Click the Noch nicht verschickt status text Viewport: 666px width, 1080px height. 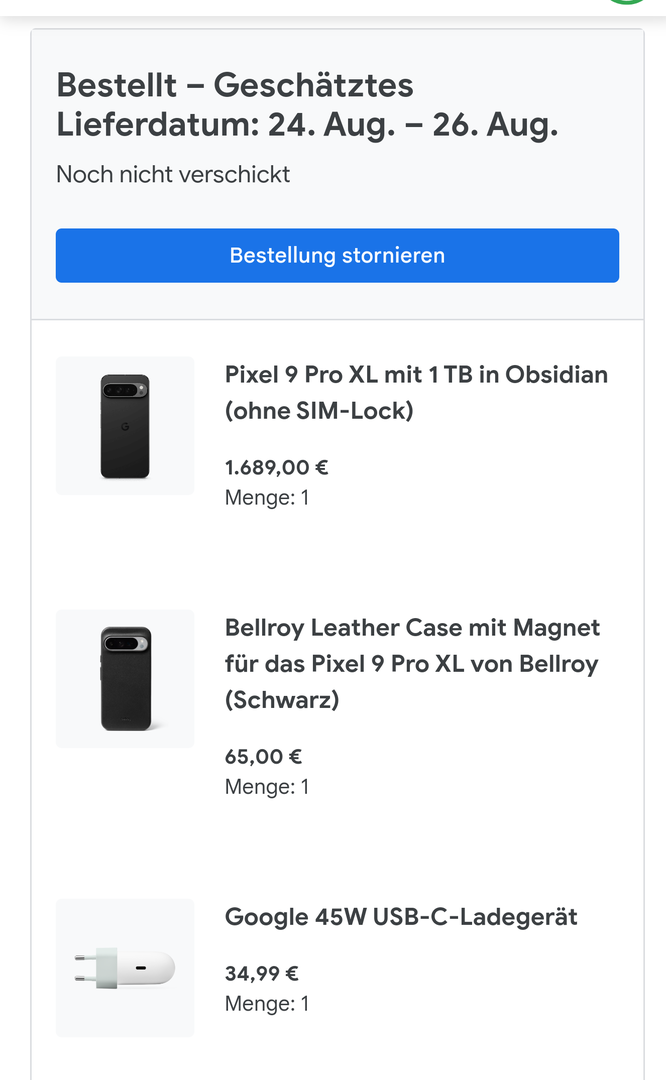point(173,174)
